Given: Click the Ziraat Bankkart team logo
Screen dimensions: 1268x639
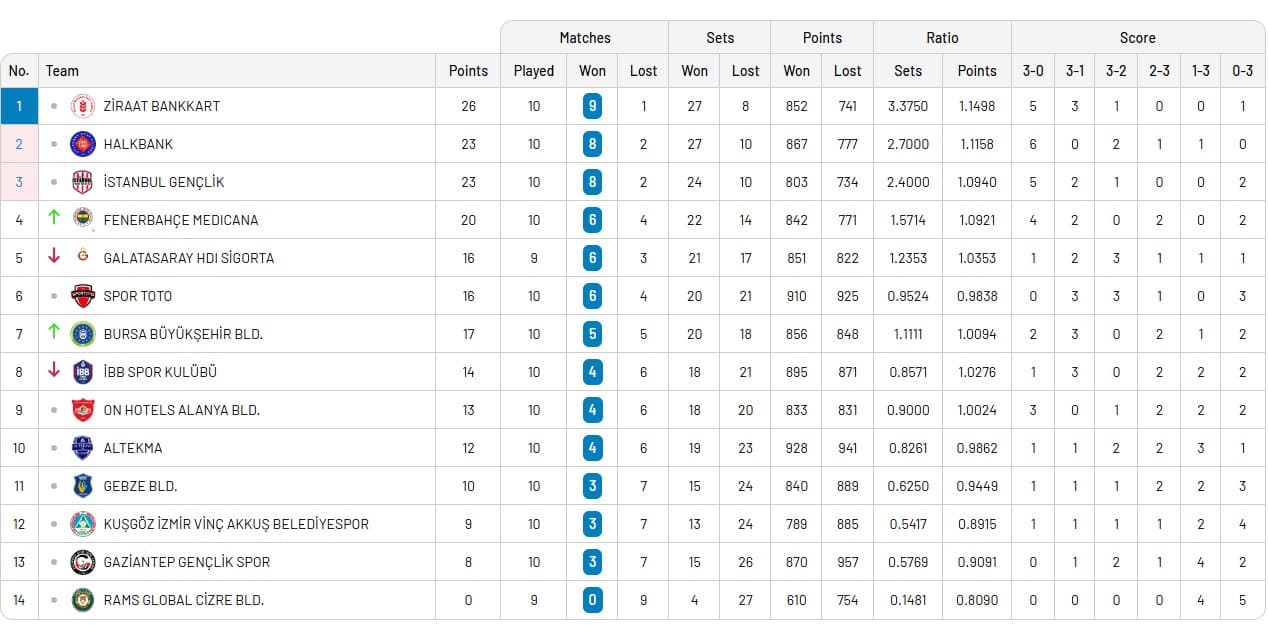Looking at the screenshot, I should (x=83, y=106).
